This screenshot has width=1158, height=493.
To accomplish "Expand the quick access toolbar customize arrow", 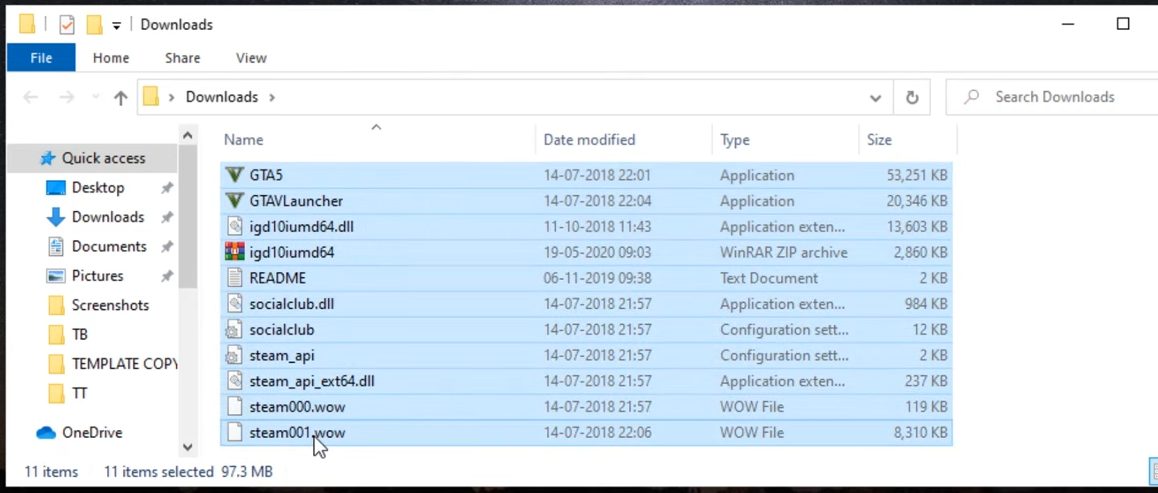I will (x=116, y=26).
